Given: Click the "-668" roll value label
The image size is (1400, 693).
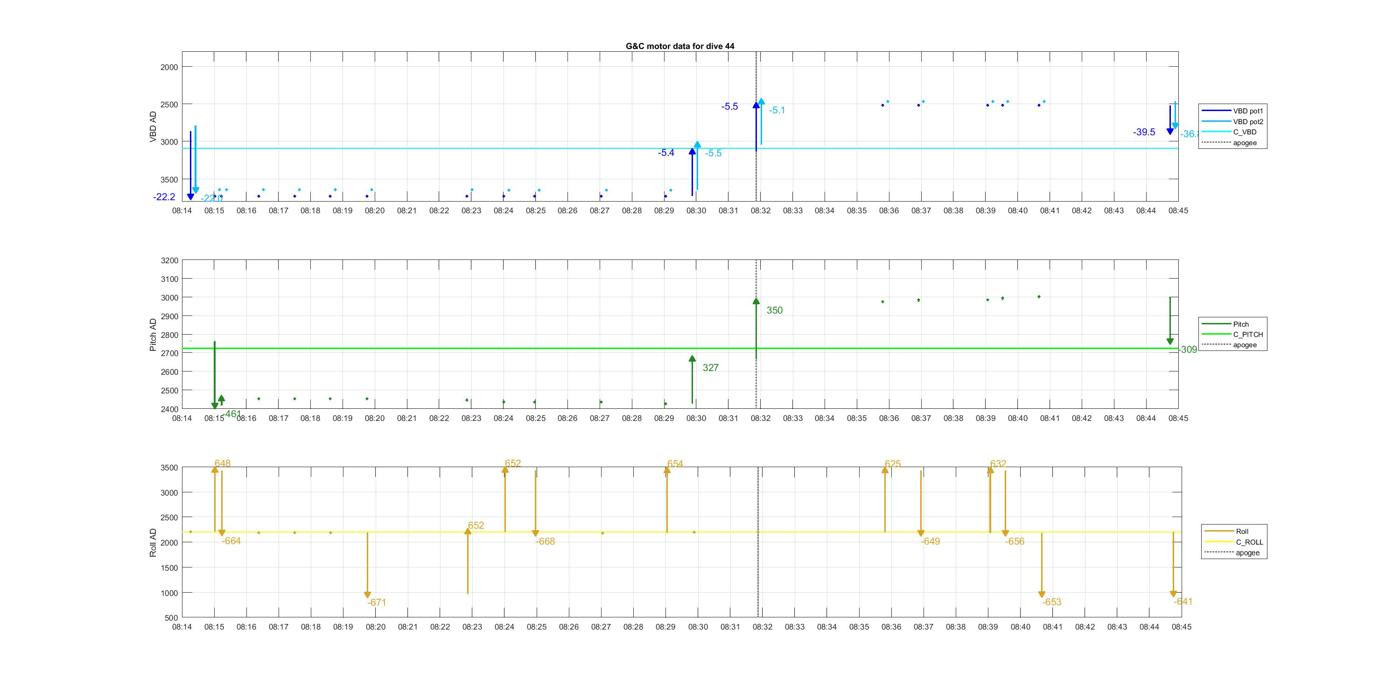Looking at the screenshot, I should pyautogui.click(x=545, y=541).
